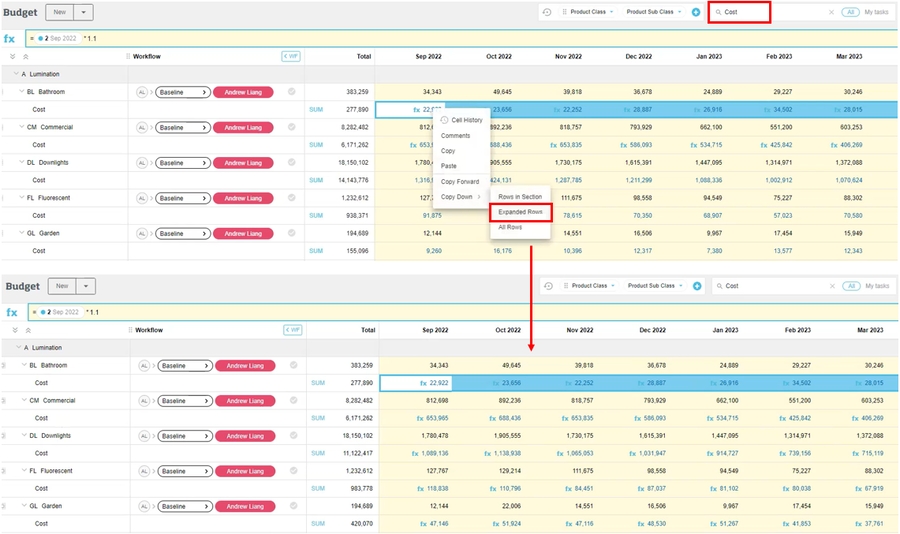Select Expanded Rows in the Copy Down submenu
Viewport: 900px width, 534px height.
[x=520, y=212]
